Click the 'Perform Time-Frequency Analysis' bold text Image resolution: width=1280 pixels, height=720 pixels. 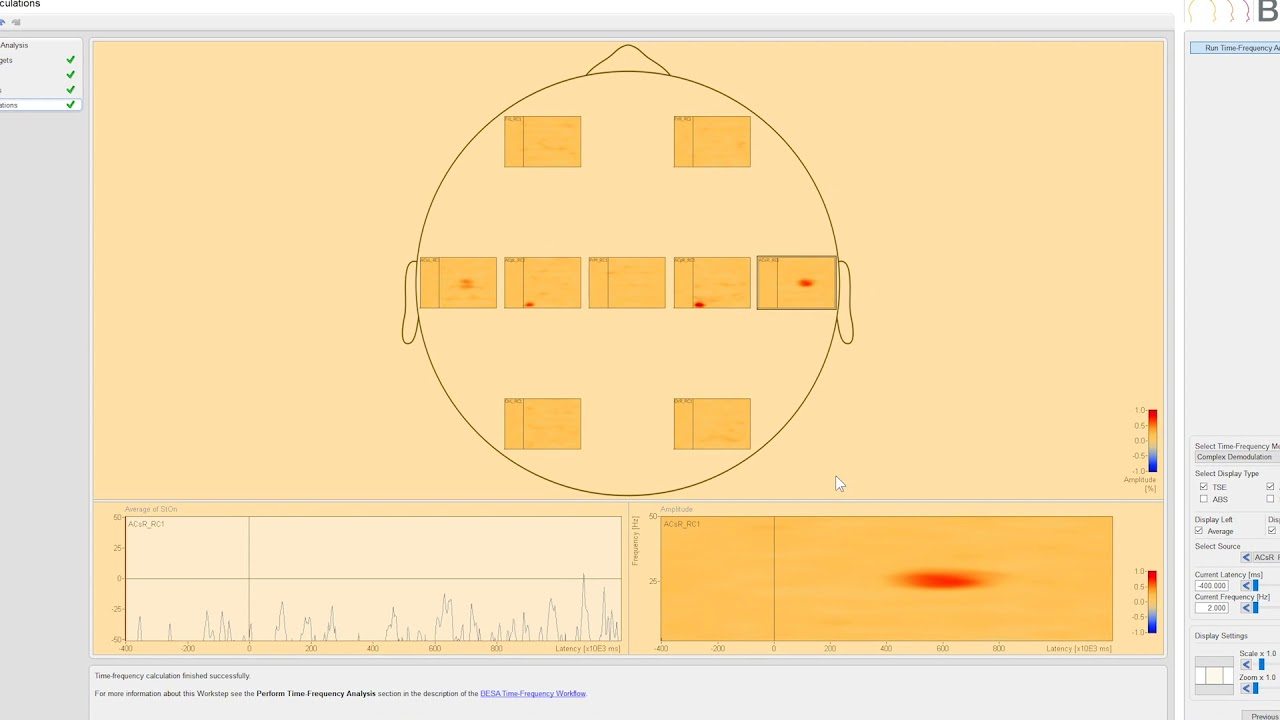[x=316, y=694]
